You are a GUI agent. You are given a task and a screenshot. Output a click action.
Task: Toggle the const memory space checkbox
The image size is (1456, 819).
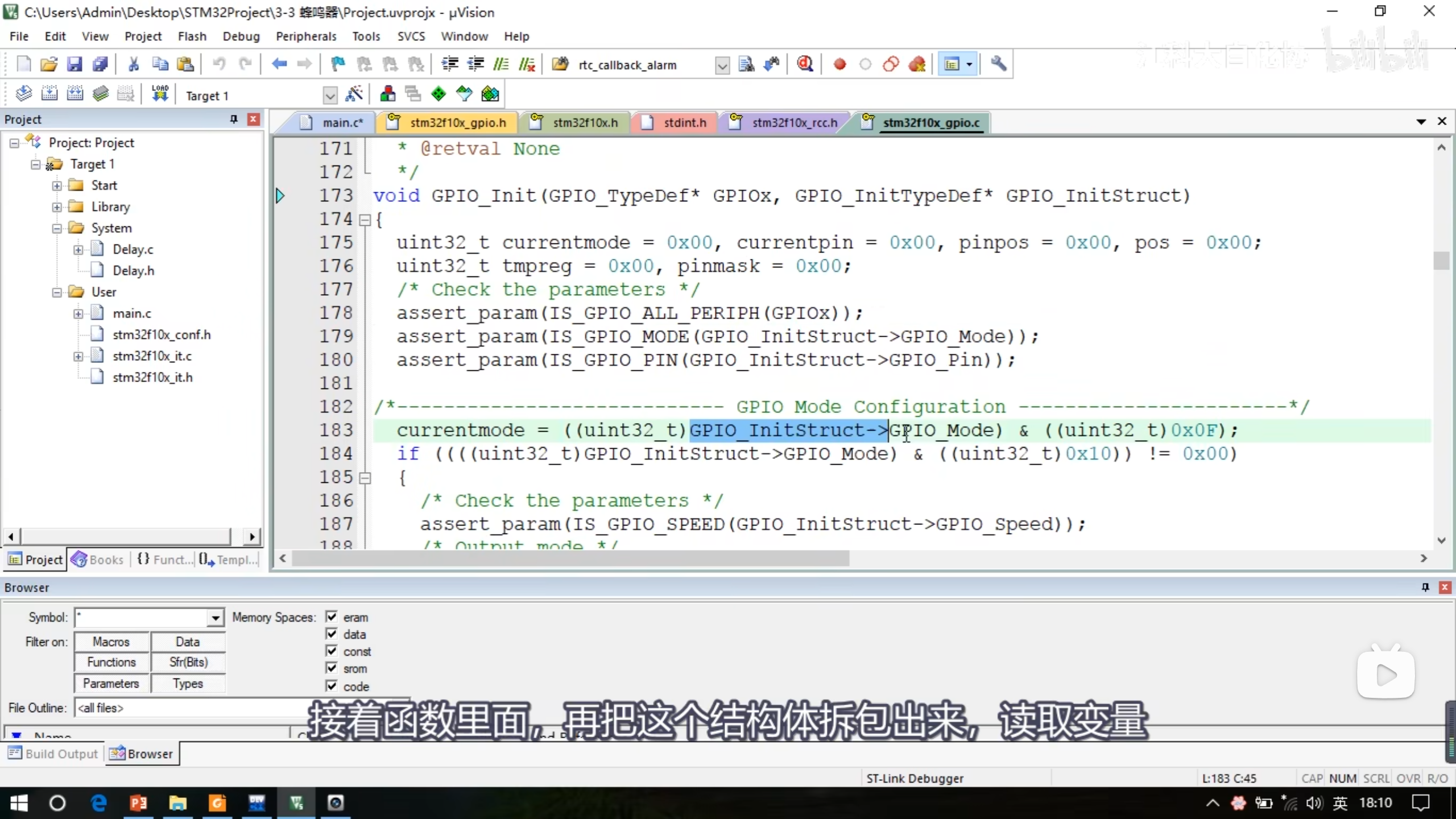332,651
